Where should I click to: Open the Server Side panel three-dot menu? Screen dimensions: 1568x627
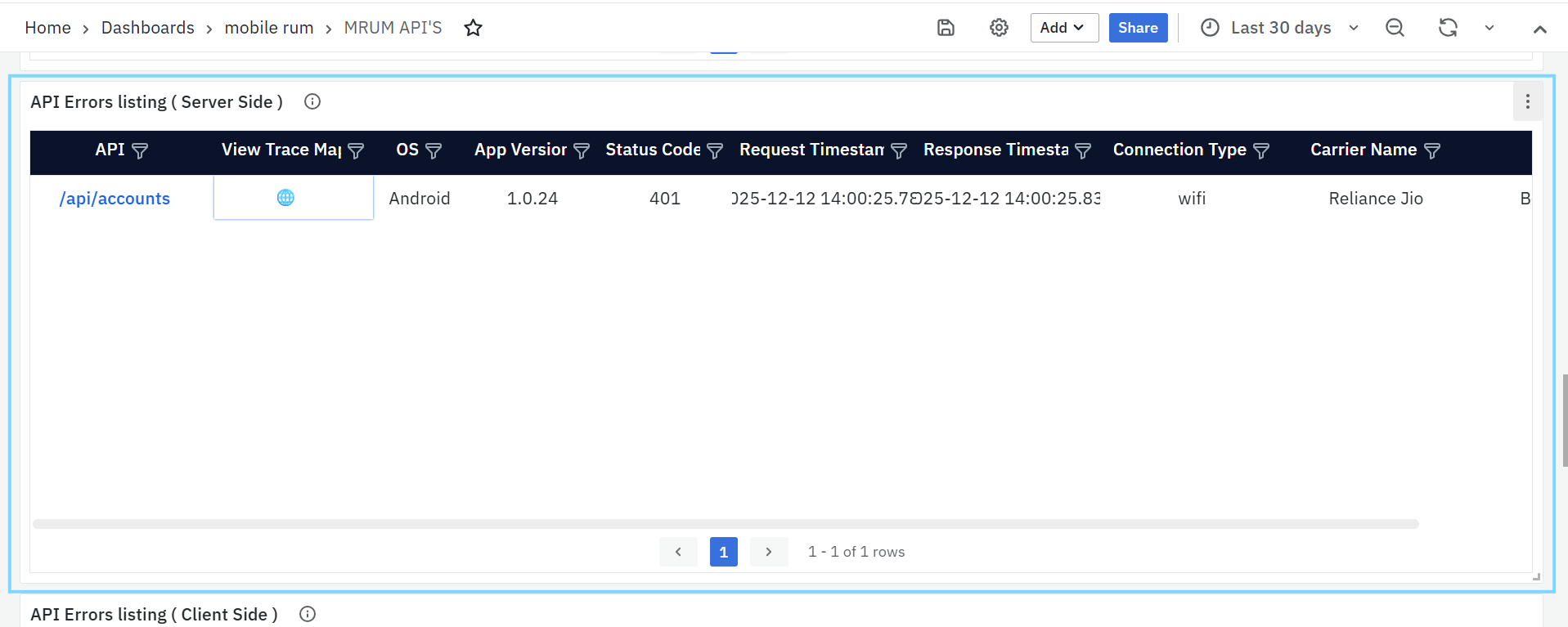1527,101
